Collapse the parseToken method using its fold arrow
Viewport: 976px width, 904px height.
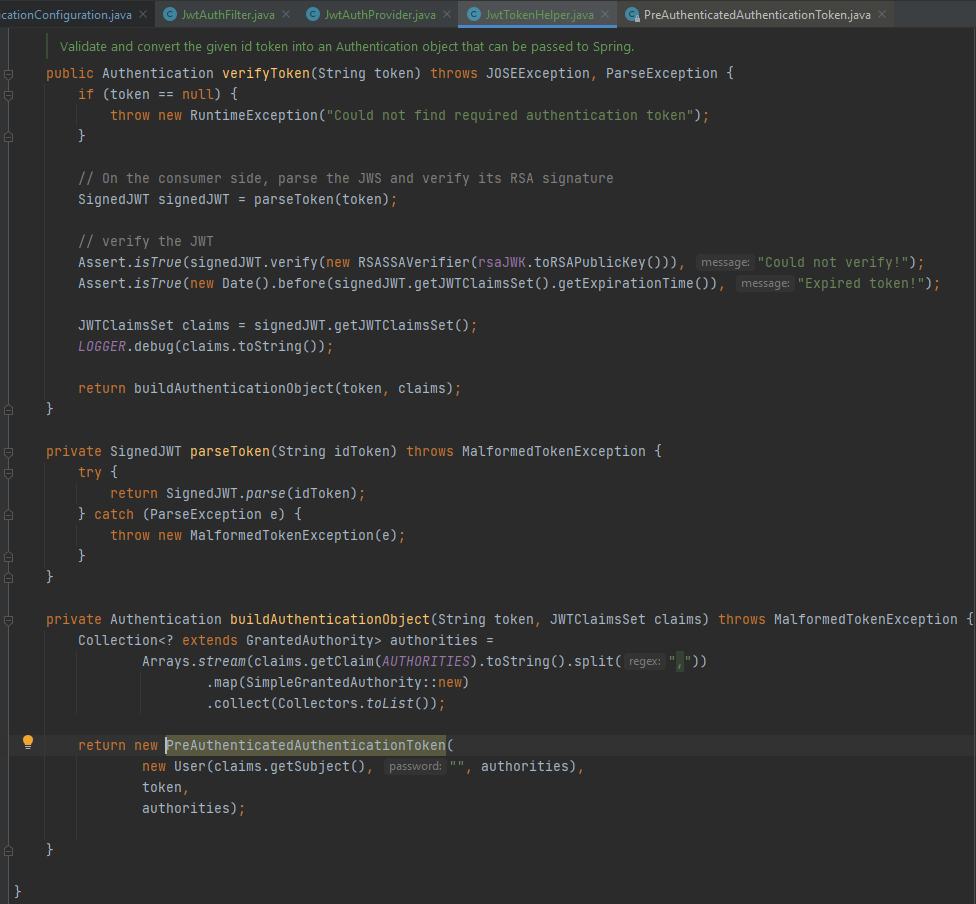click(8, 451)
